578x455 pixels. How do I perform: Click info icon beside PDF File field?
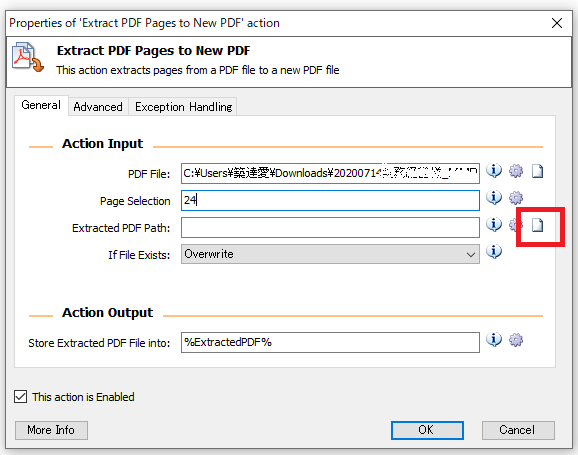click(x=494, y=171)
